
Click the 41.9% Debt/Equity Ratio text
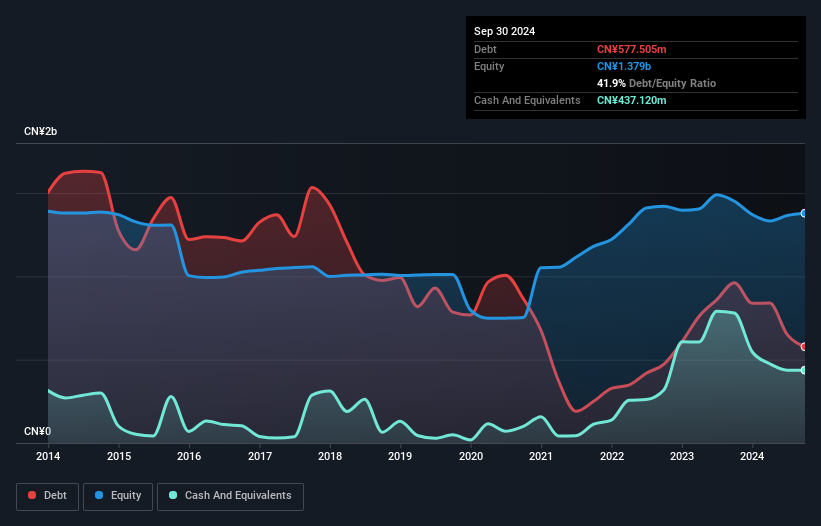656,83
